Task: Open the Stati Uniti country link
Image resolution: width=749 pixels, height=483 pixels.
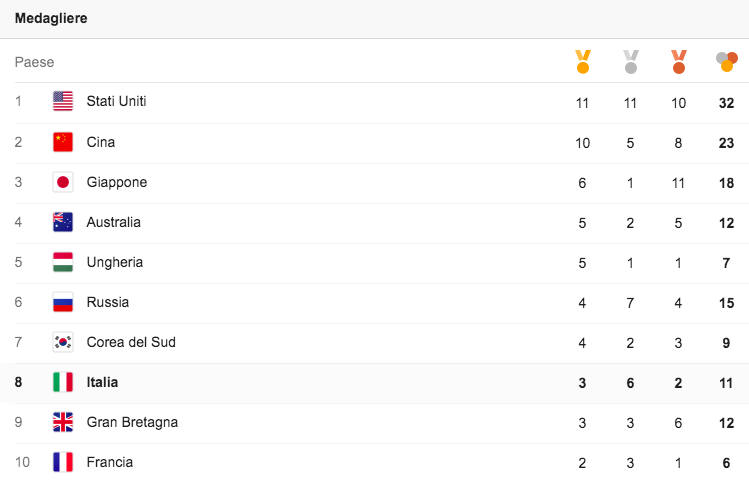Action: click(x=116, y=101)
